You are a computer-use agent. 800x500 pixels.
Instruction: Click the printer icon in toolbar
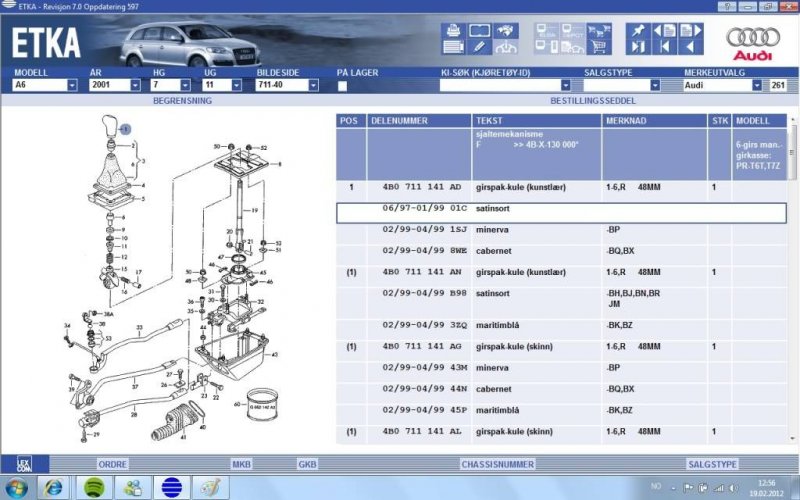point(452,30)
